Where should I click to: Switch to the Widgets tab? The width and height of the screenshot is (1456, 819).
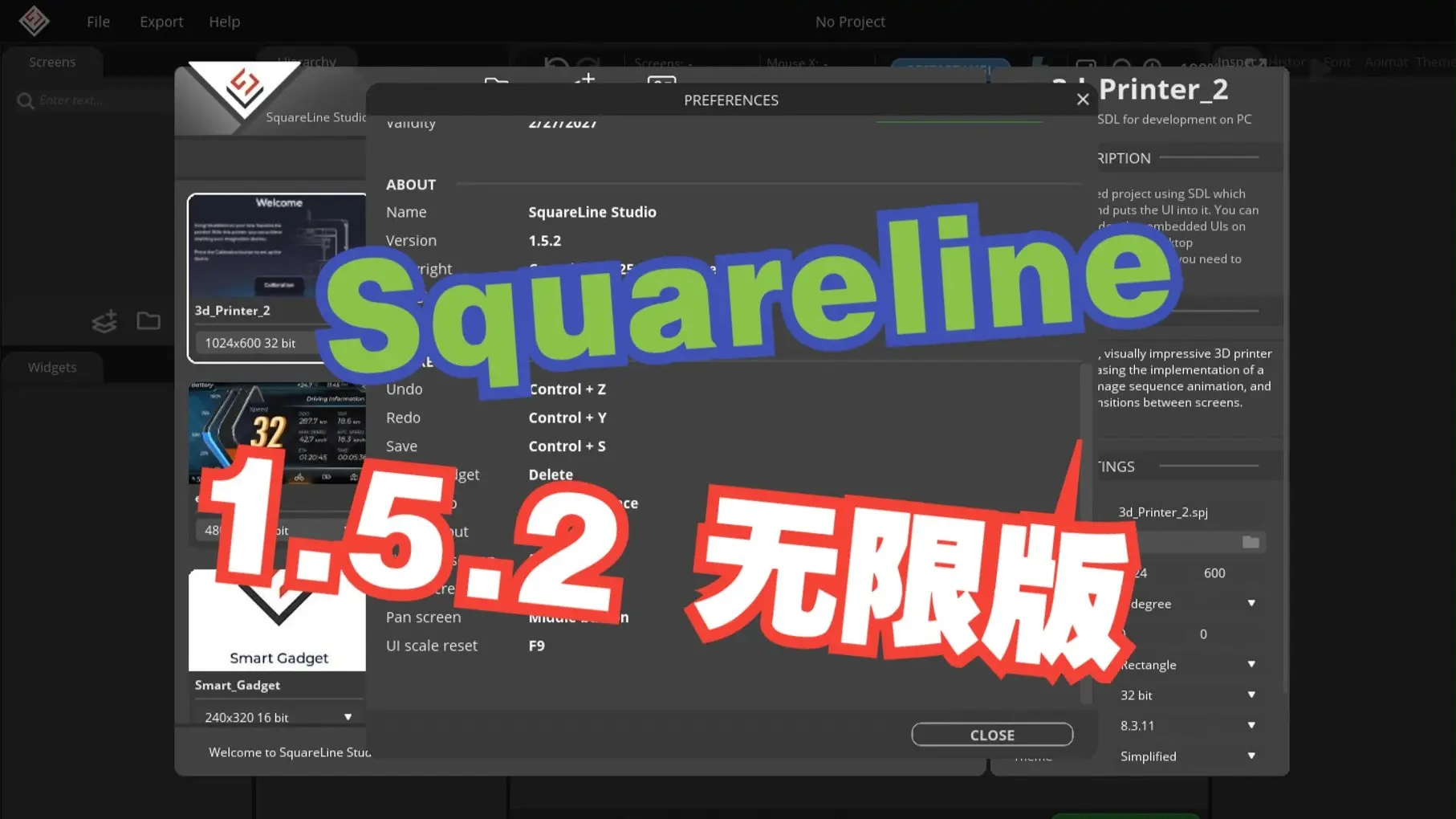[x=51, y=367]
